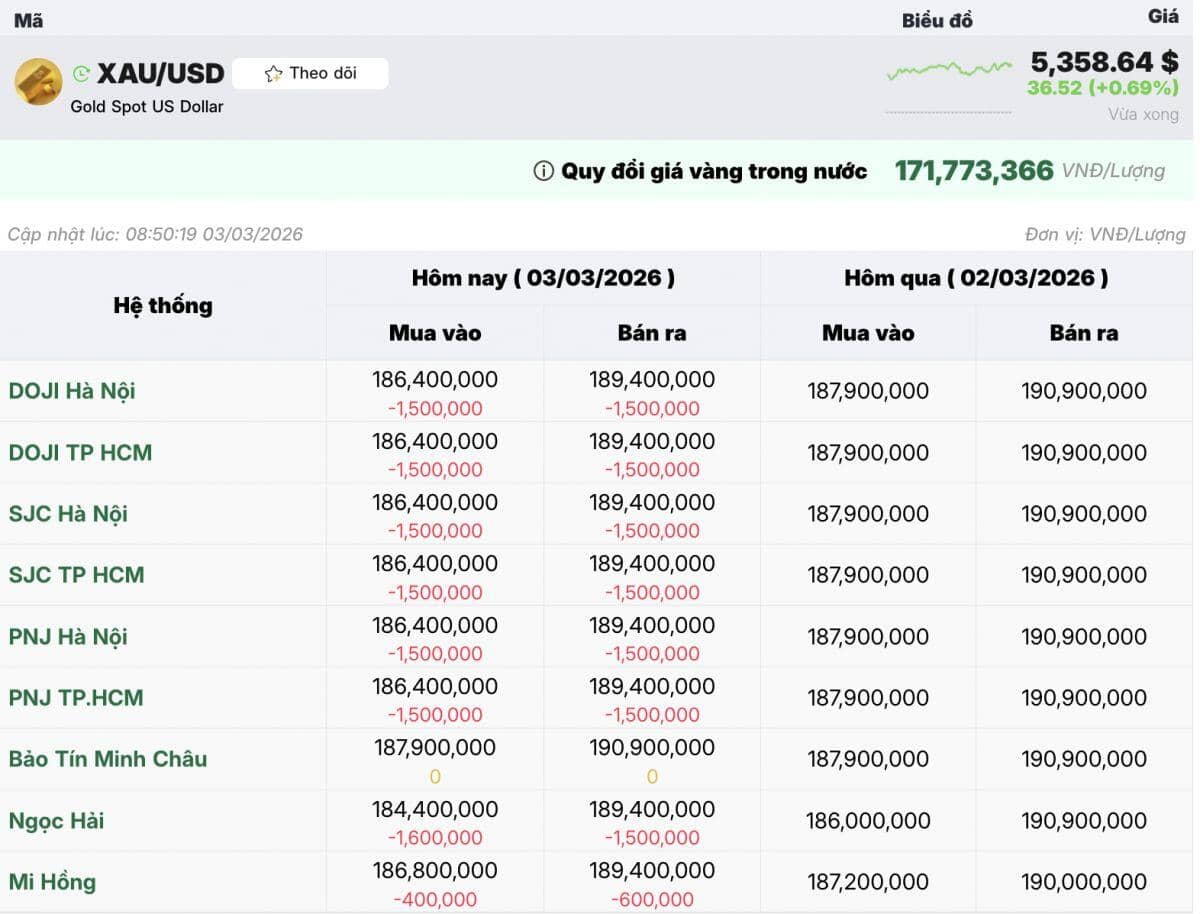1200x914 pixels.
Task: Click SJC Hà Nội yesterday's sell 190,900,000
Action: [1084, 514]
